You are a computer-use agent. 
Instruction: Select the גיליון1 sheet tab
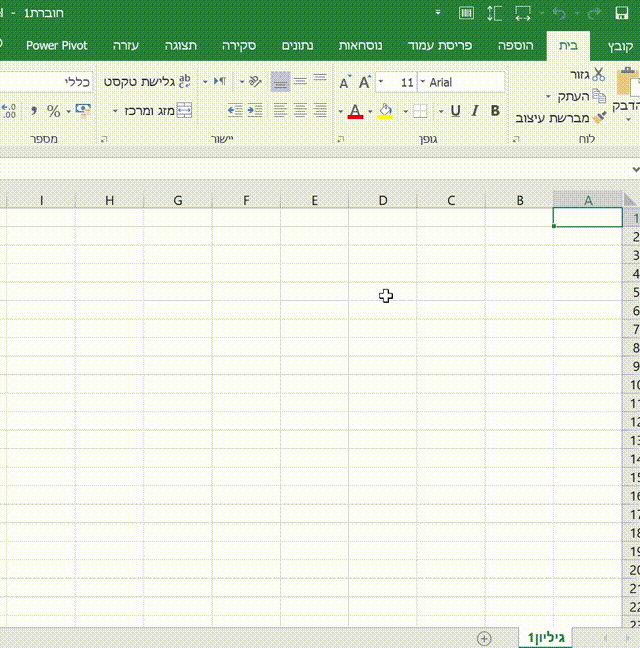546,638
